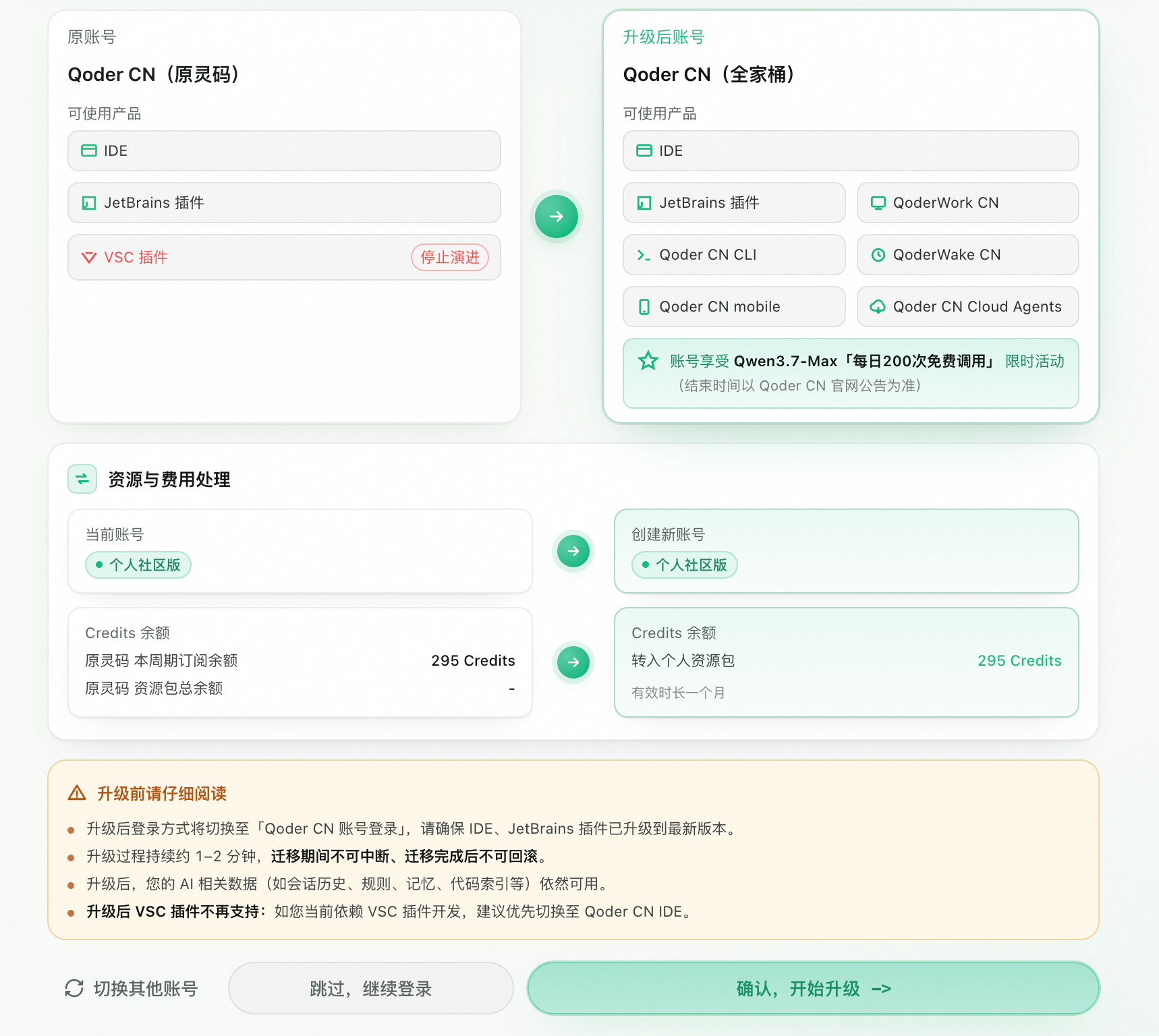Click the 资源与费用处理 heading
This screenshot has width=1159, height=1036.
(169, 480)
